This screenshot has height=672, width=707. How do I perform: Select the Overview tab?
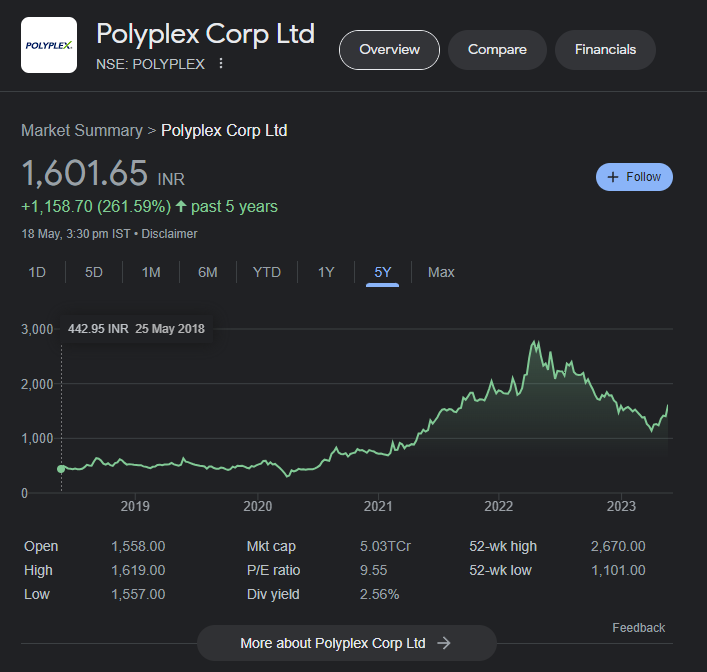389,50
